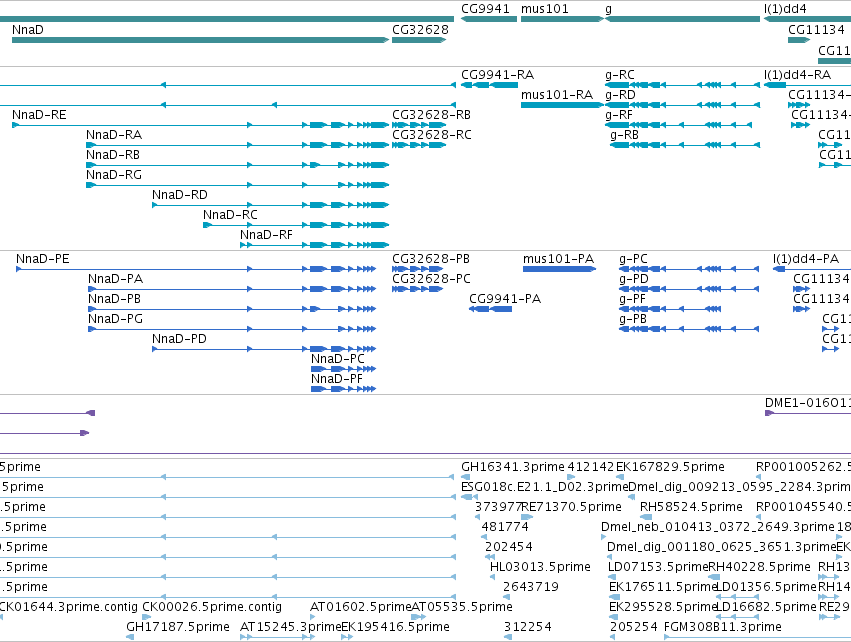851x642 pixels.
Task: Click the NnaD-PB protein label
Action: tap(115, 300)
